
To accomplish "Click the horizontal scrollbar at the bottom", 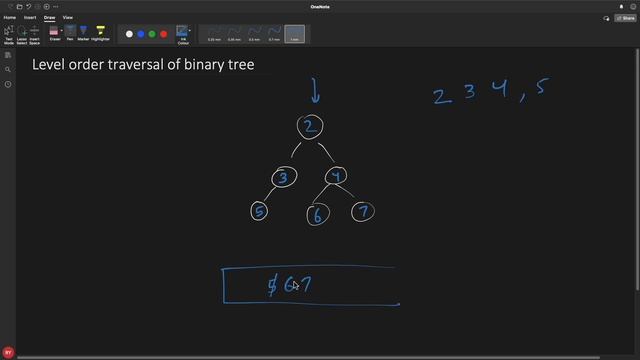I will coord(308,358).
